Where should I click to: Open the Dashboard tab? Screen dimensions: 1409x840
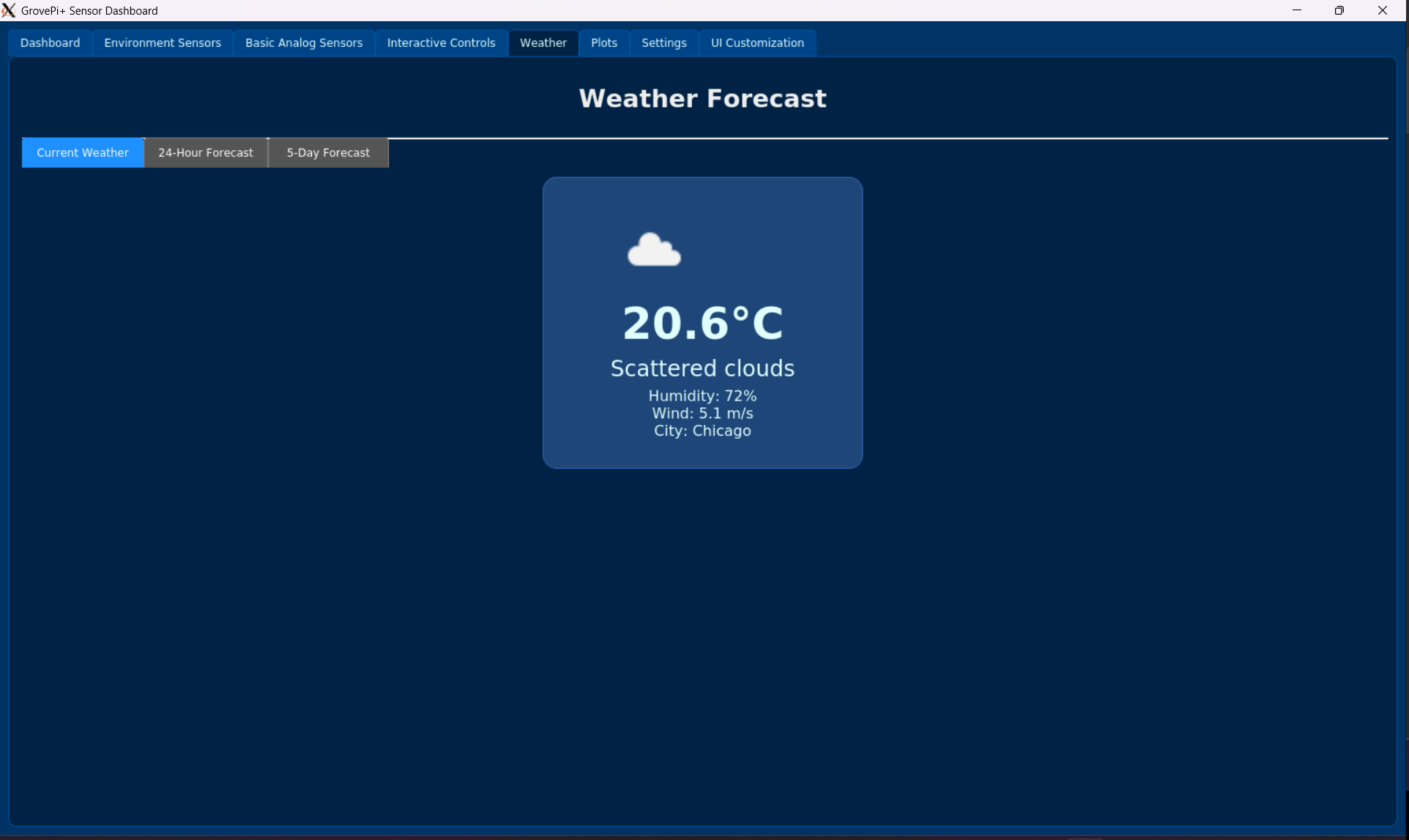(50, 42)
